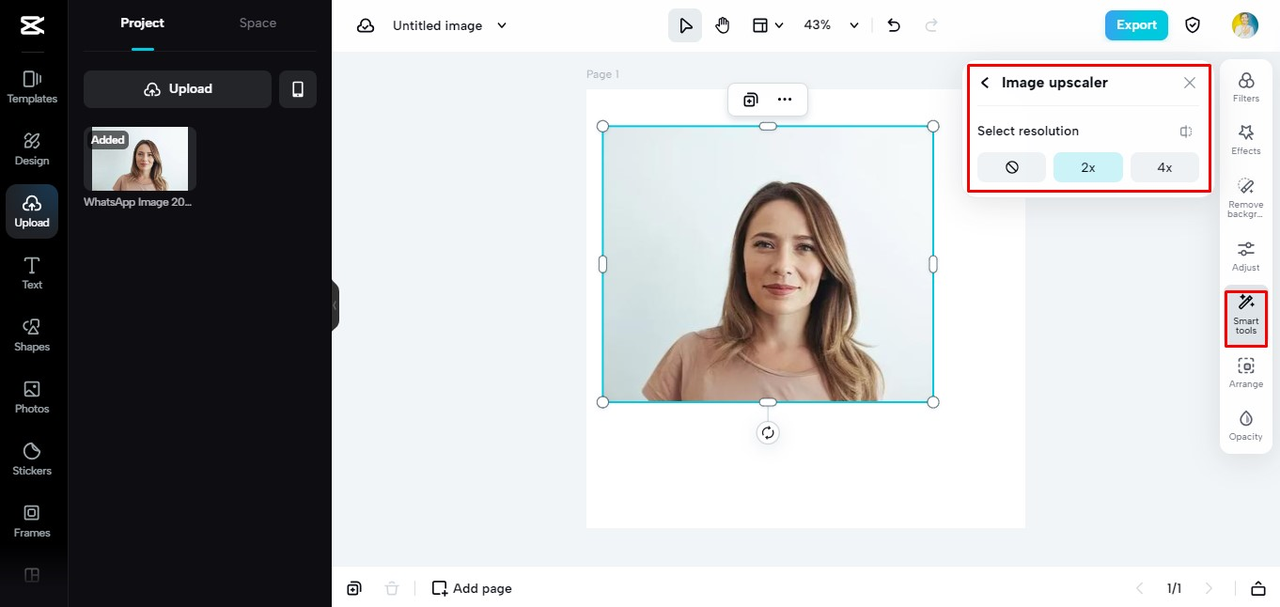
Task: Redo the last action
Action: pyautogui.click(x=932, y=26)
